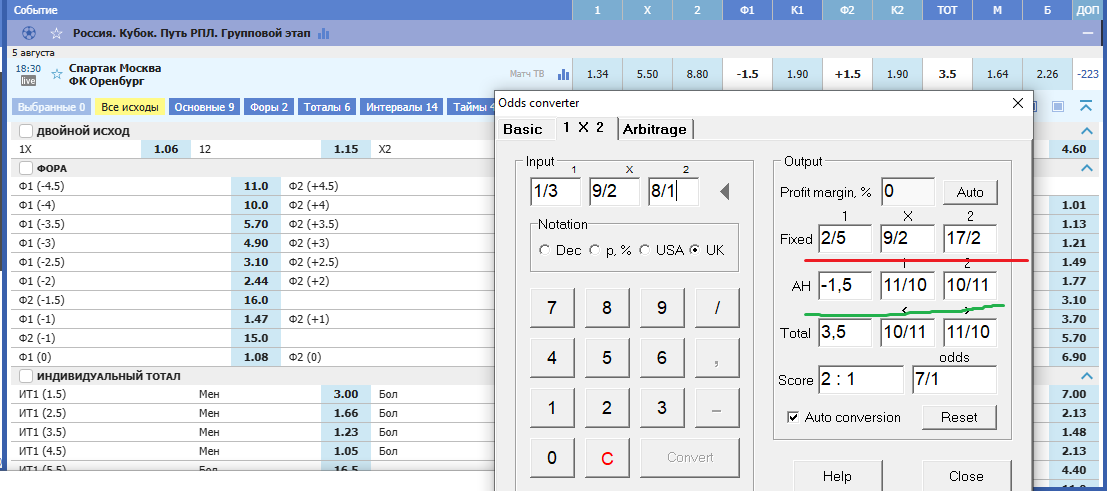This screenshot has width=1107, height=491.
Task: Select the 12 double chance odds 1.15
Action: click(x=345, y=149)
